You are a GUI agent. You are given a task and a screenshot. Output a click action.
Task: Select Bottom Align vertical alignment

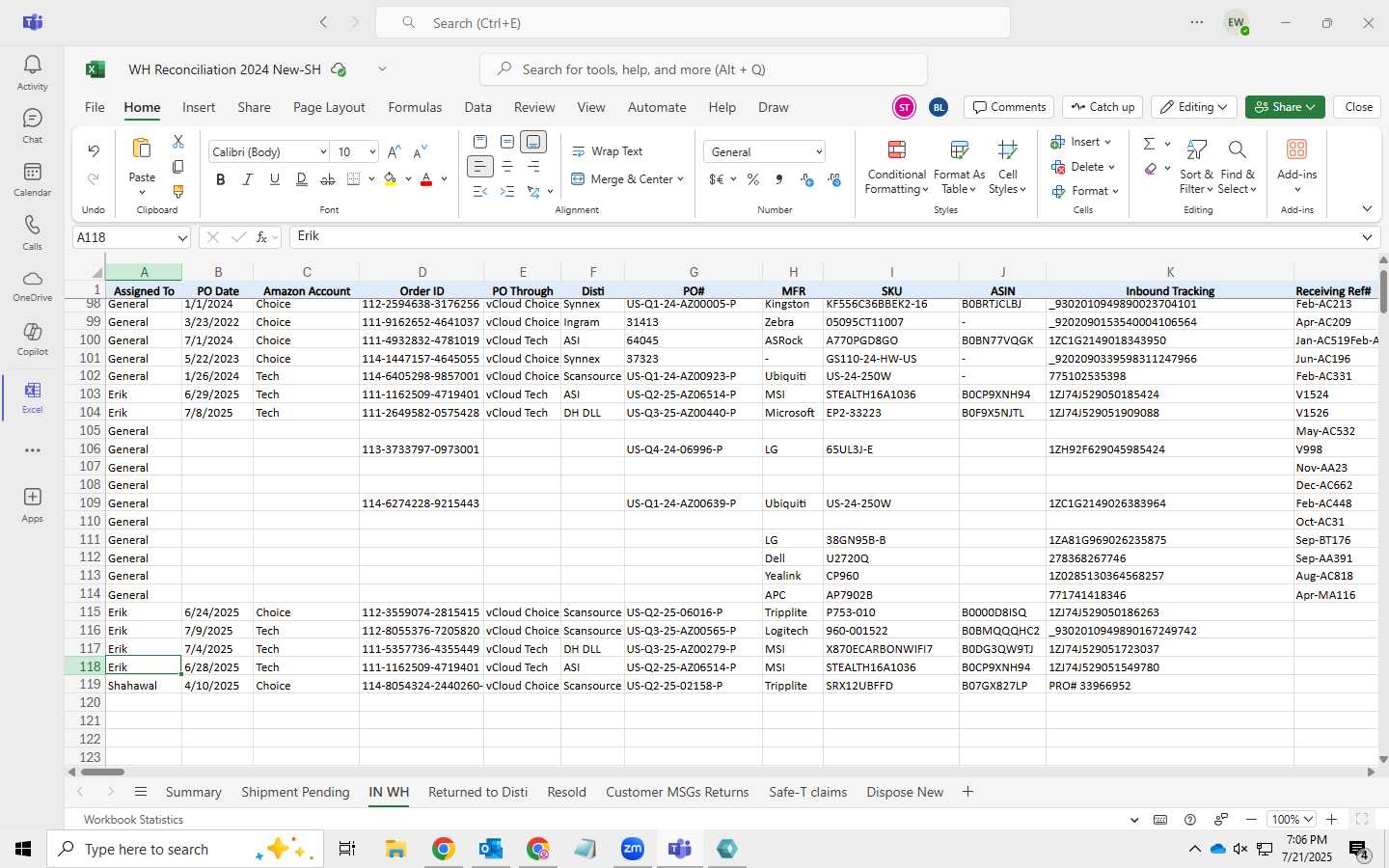[x=533, y=142]
